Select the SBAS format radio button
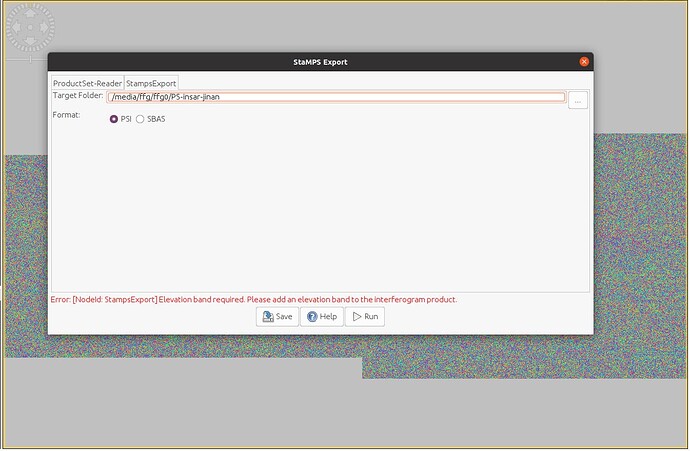Viewport: 690px width, 451px height. coord(140,119)
